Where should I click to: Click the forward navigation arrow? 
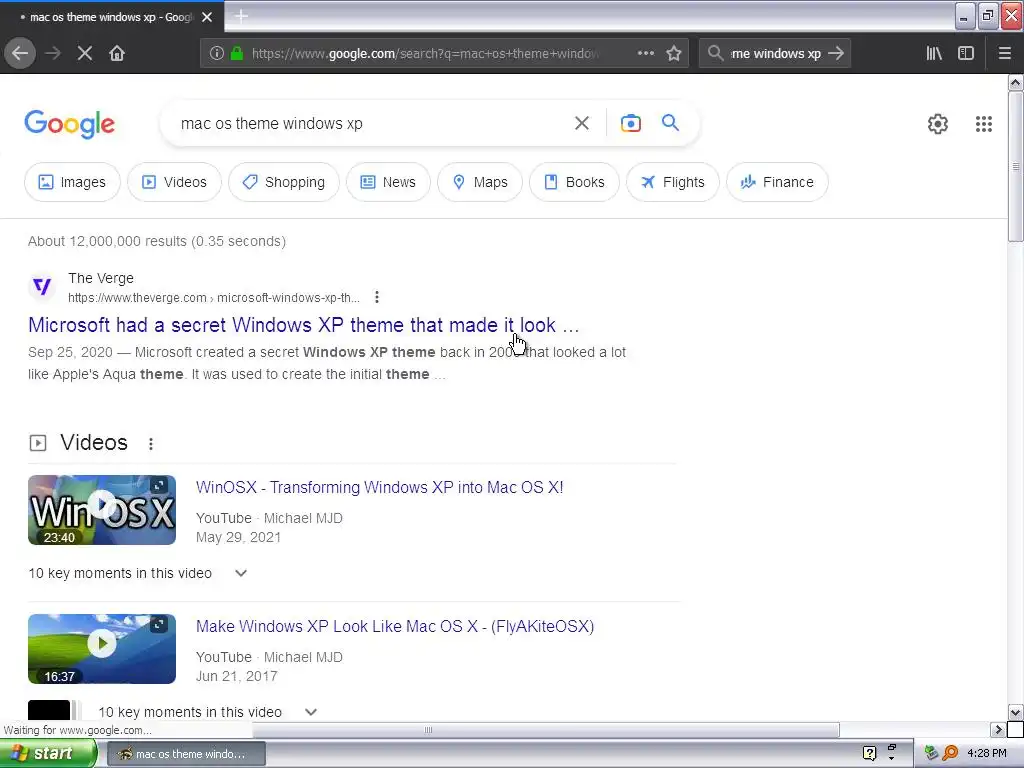(x=53, y=53)
